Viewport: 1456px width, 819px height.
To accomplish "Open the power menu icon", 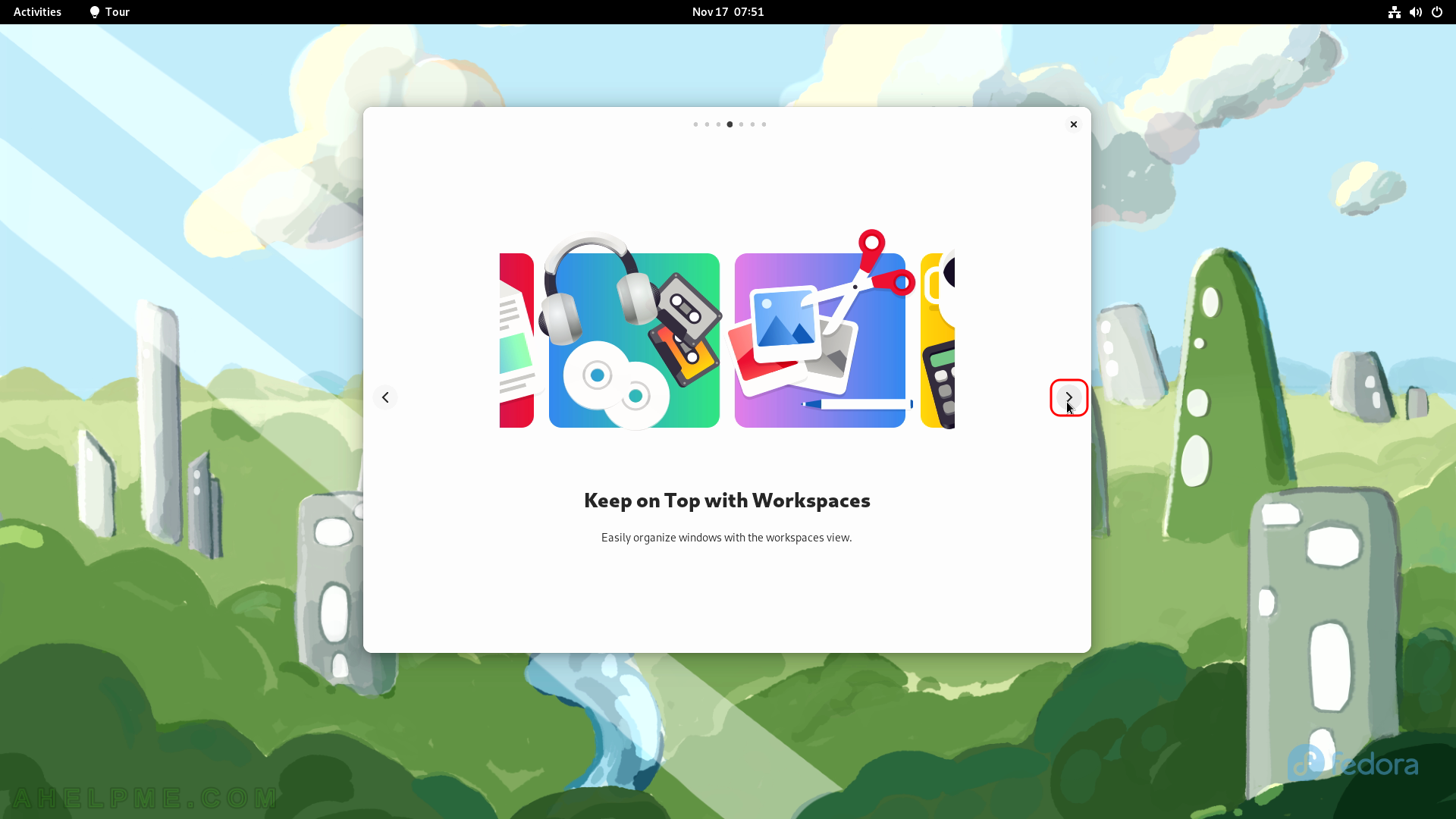I will [x=1436, y=12].
